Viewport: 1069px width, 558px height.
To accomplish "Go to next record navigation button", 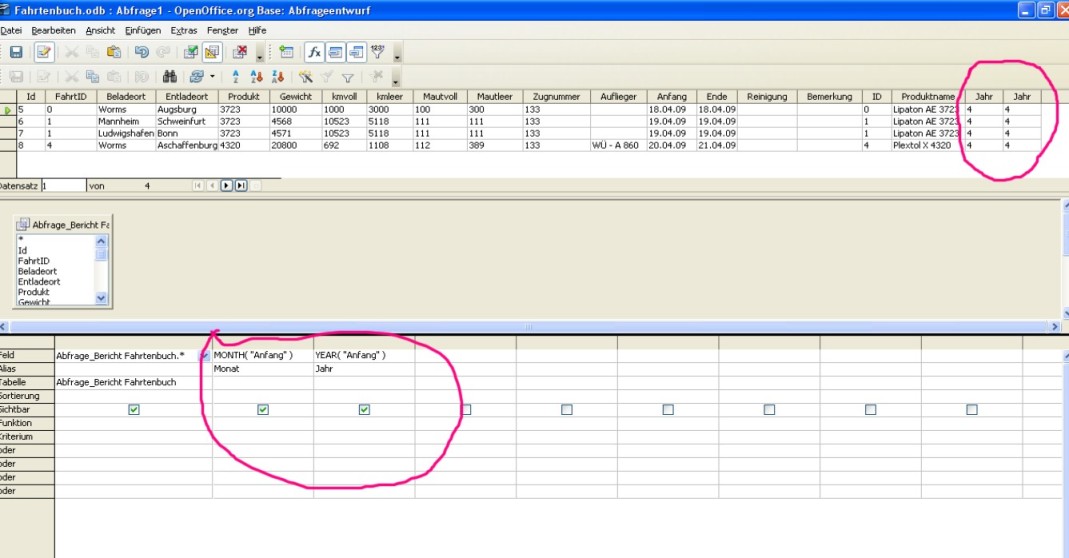I will (226, 186).
